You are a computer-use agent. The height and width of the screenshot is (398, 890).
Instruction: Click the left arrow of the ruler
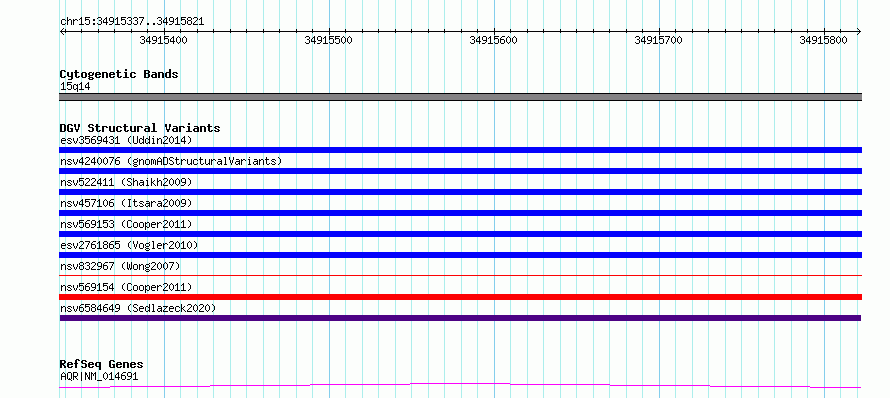[62, 31]
